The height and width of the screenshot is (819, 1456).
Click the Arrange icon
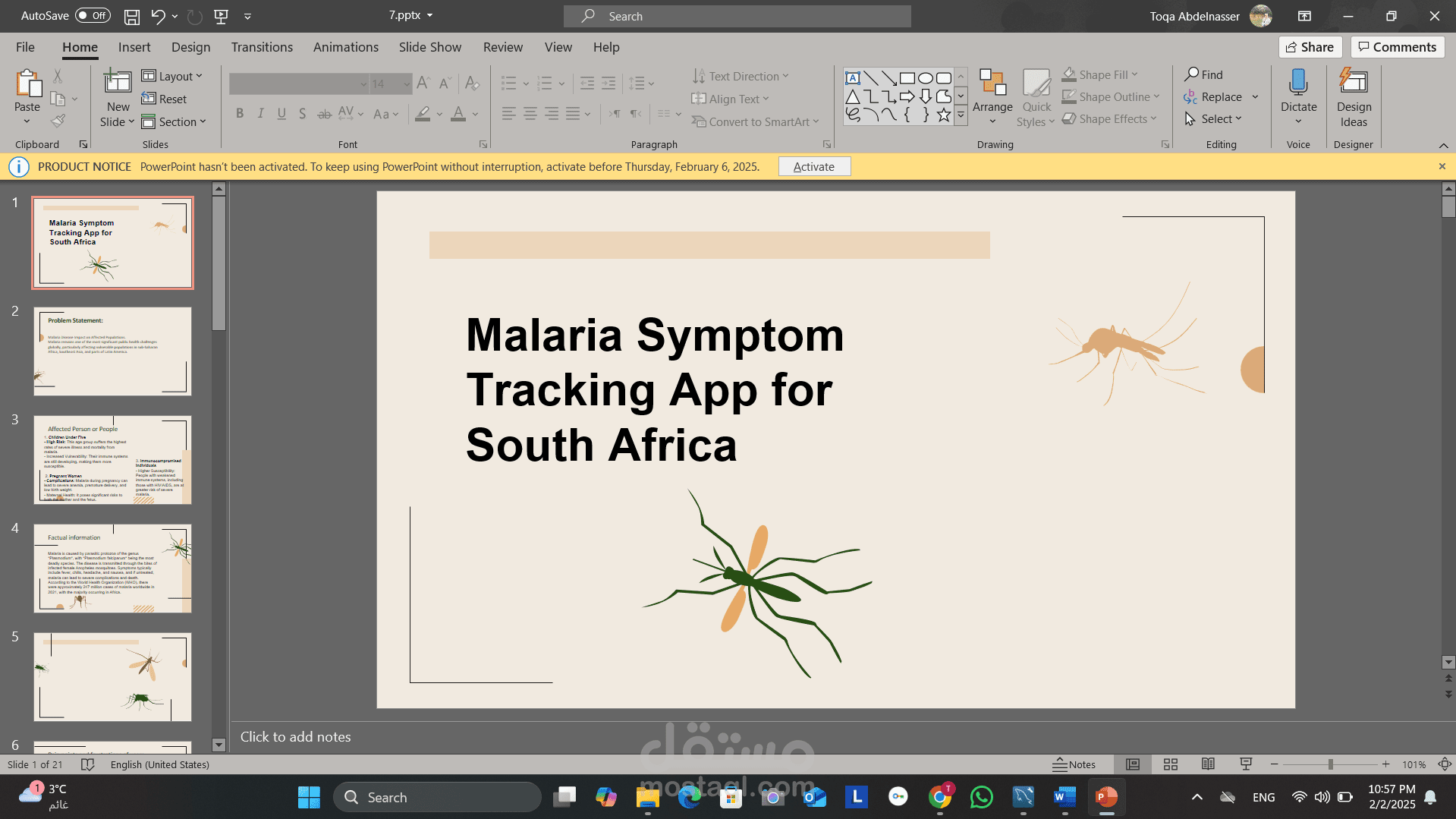point(992,83)
